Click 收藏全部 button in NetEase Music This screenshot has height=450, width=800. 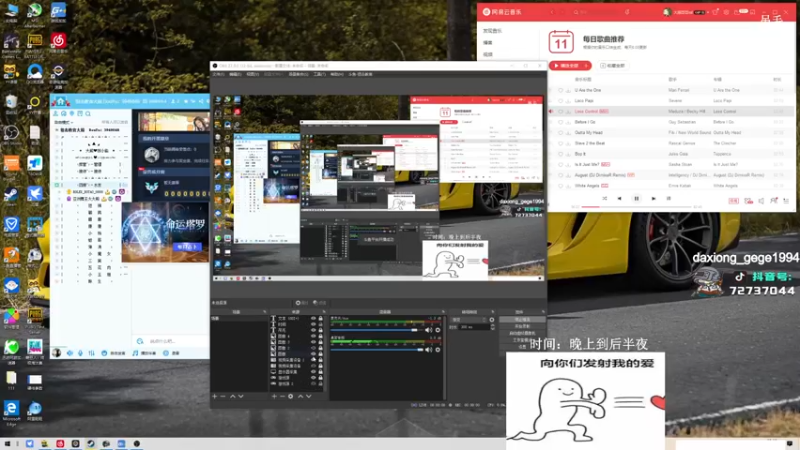click(x=612, y=66)
